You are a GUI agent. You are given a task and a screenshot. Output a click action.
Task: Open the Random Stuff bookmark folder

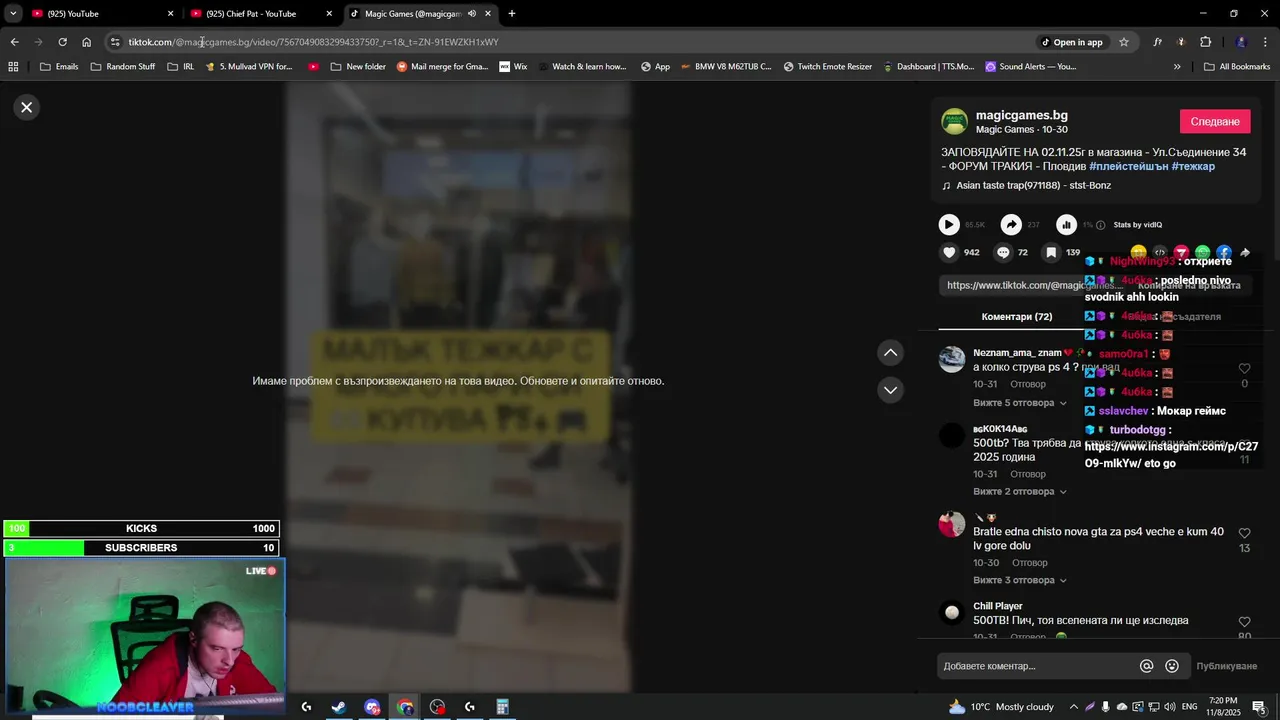pos(123,67)
